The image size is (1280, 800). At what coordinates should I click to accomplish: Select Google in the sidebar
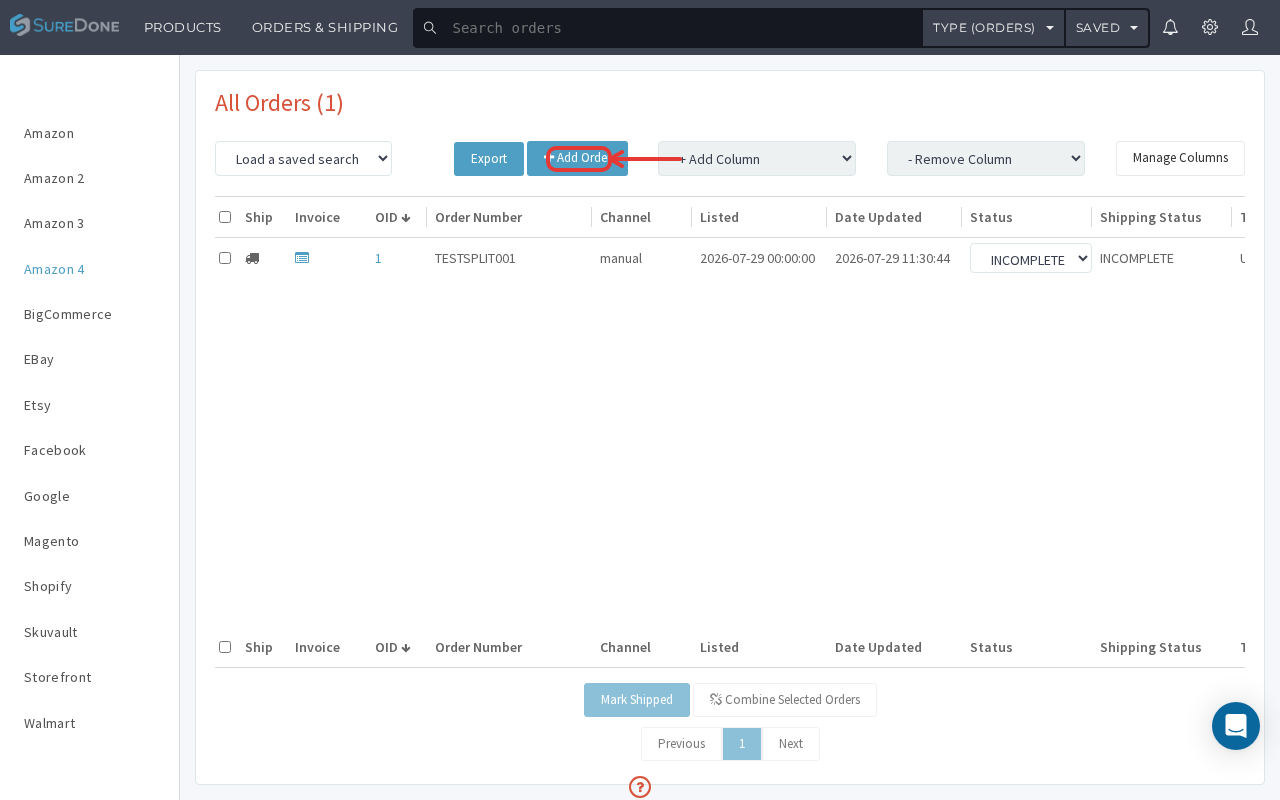[x=47, y=496]
